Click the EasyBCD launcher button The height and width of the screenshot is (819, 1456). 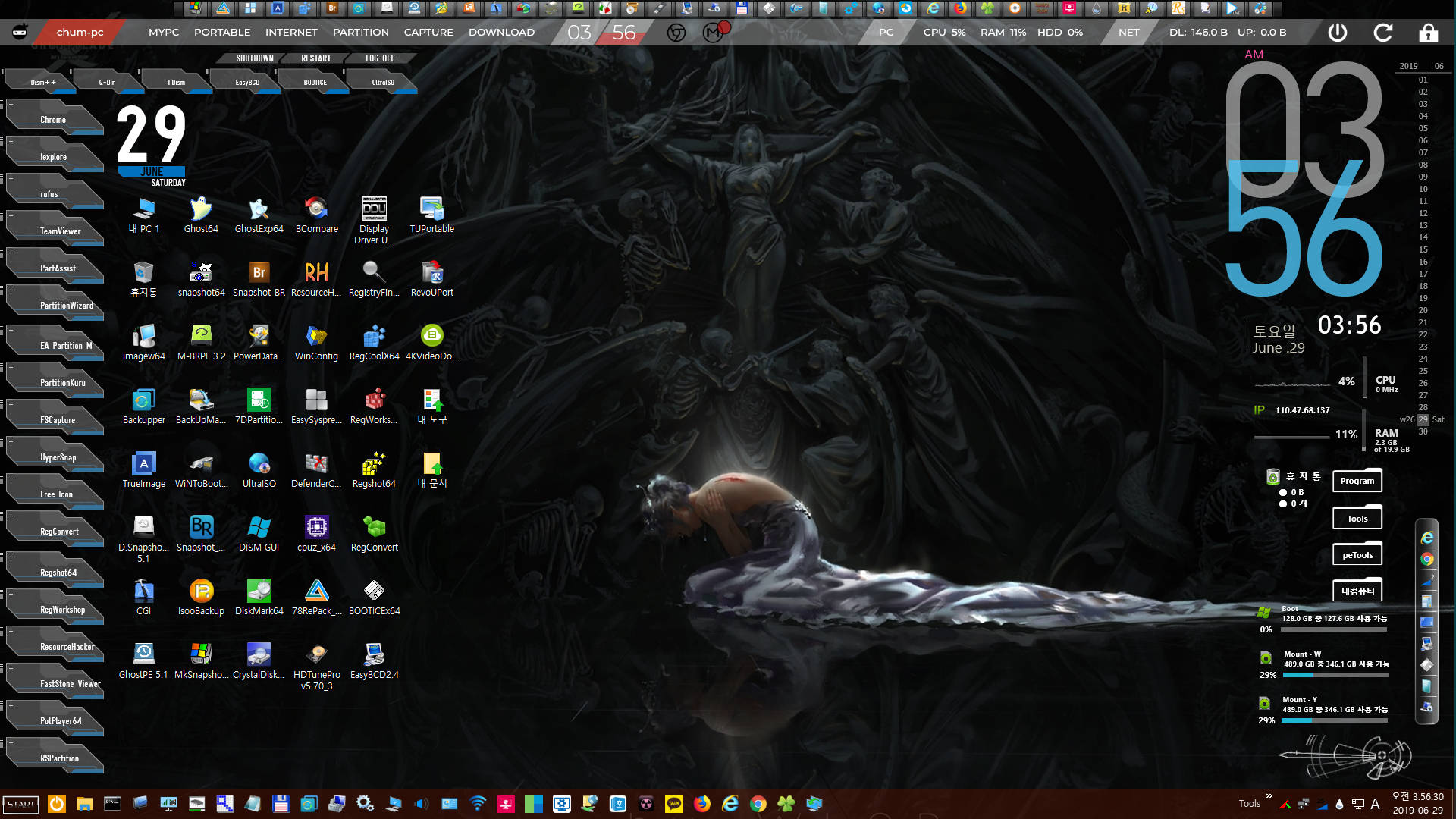[247, 82]
